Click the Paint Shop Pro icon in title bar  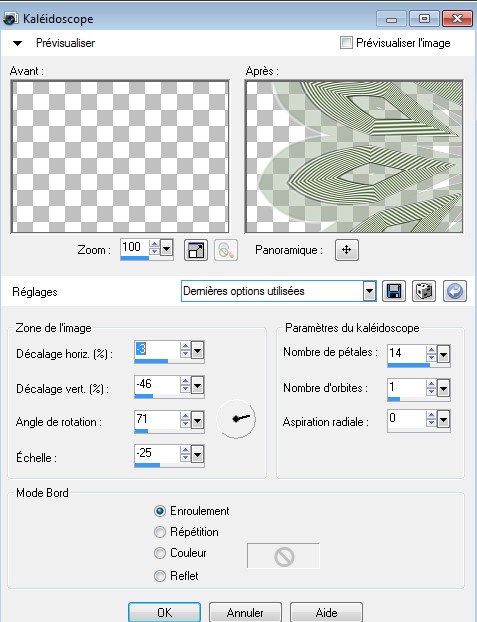click(x=11, y=19)
